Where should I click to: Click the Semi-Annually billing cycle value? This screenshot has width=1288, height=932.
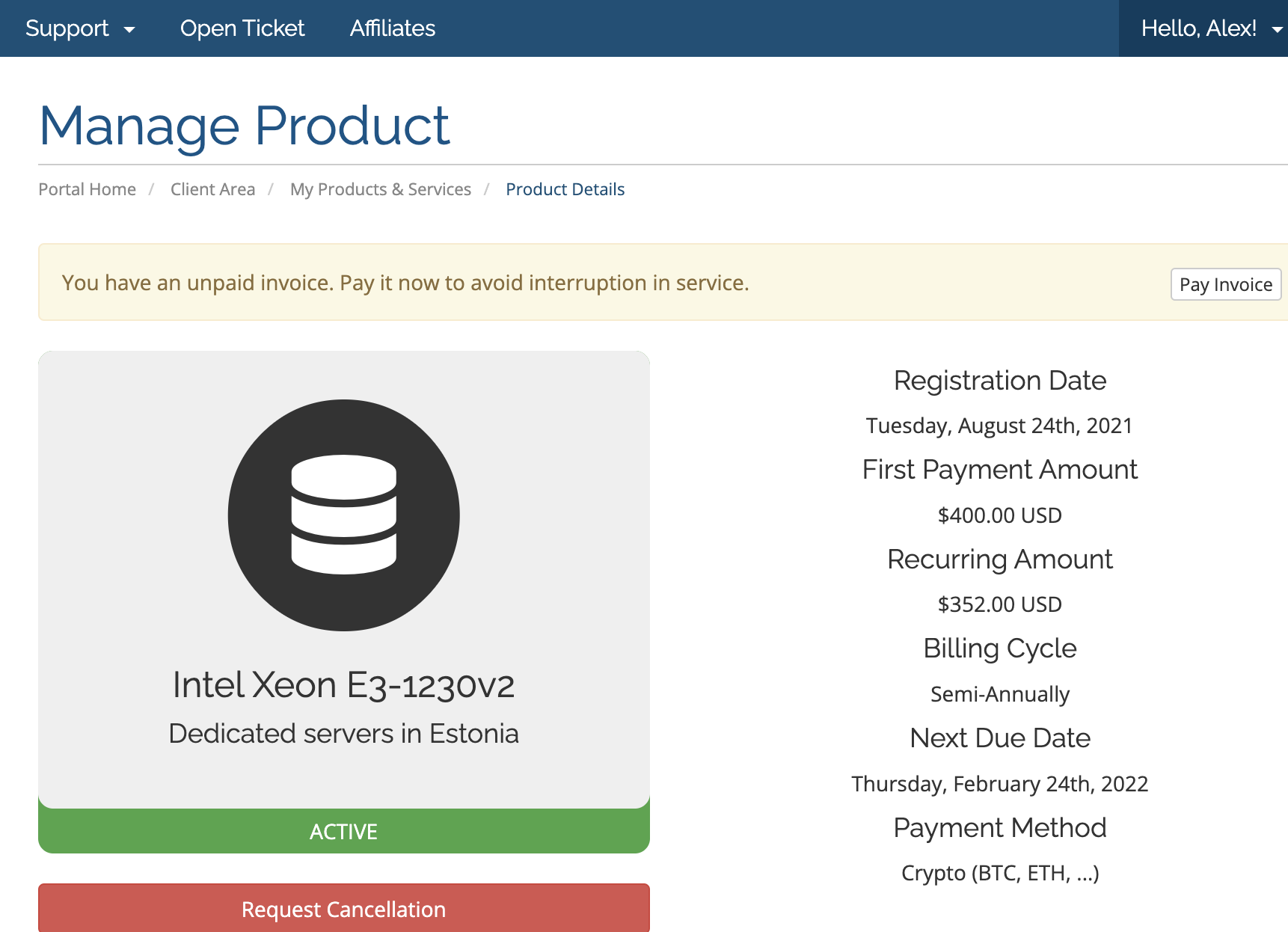point(1000,694)
